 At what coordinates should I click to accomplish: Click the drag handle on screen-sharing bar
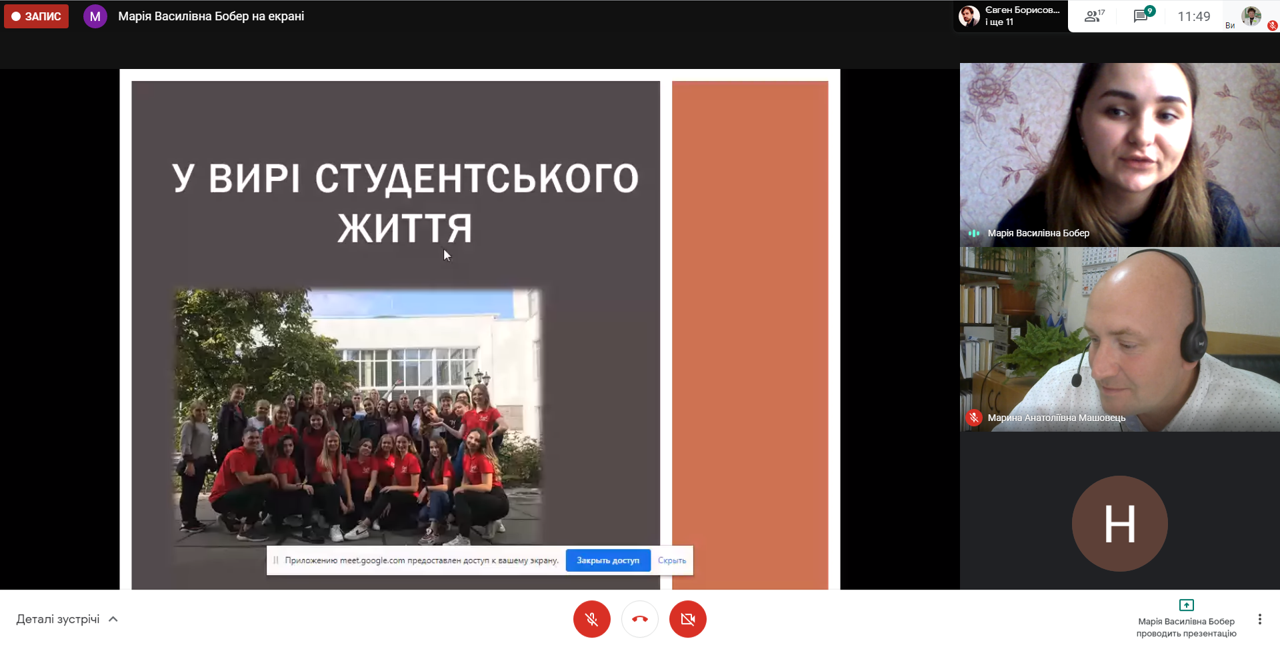(276, 560)
